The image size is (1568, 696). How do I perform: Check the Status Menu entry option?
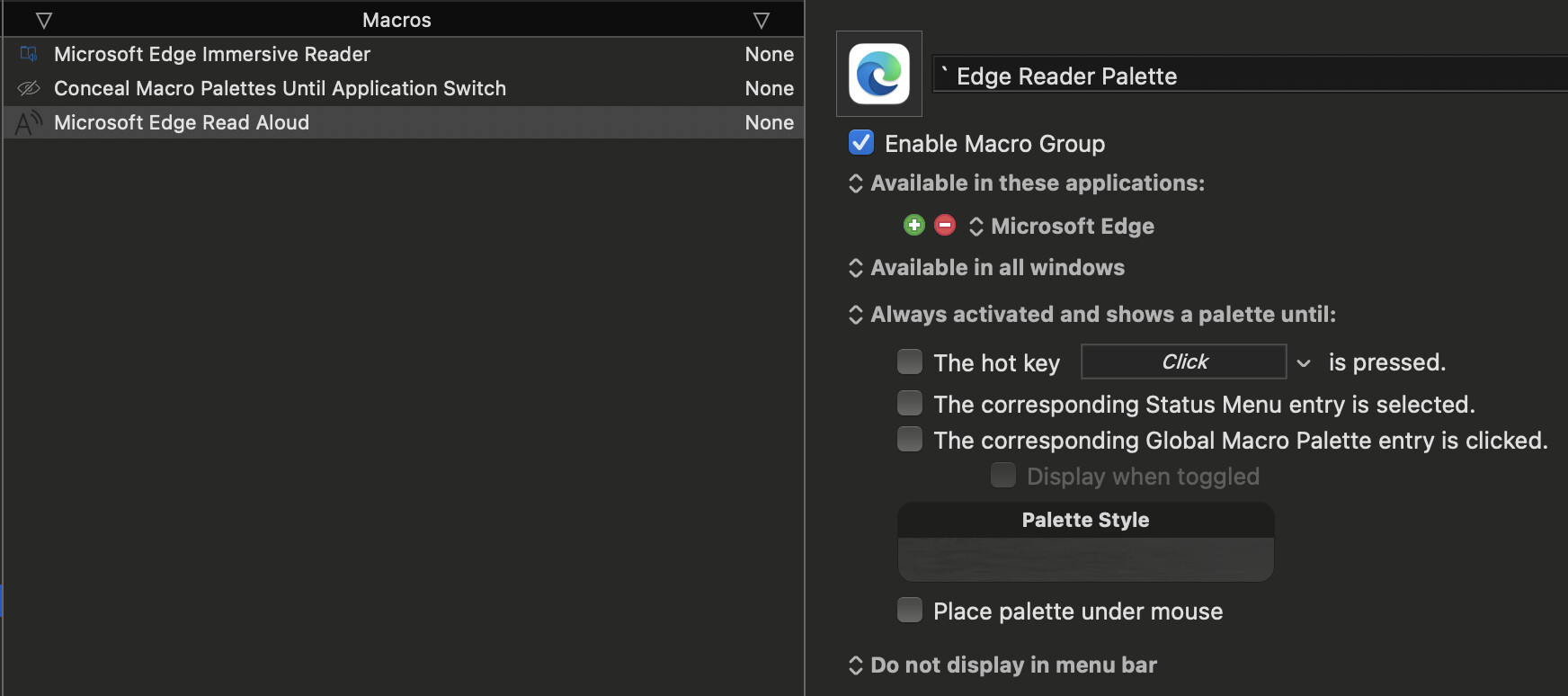coord(910,403)
